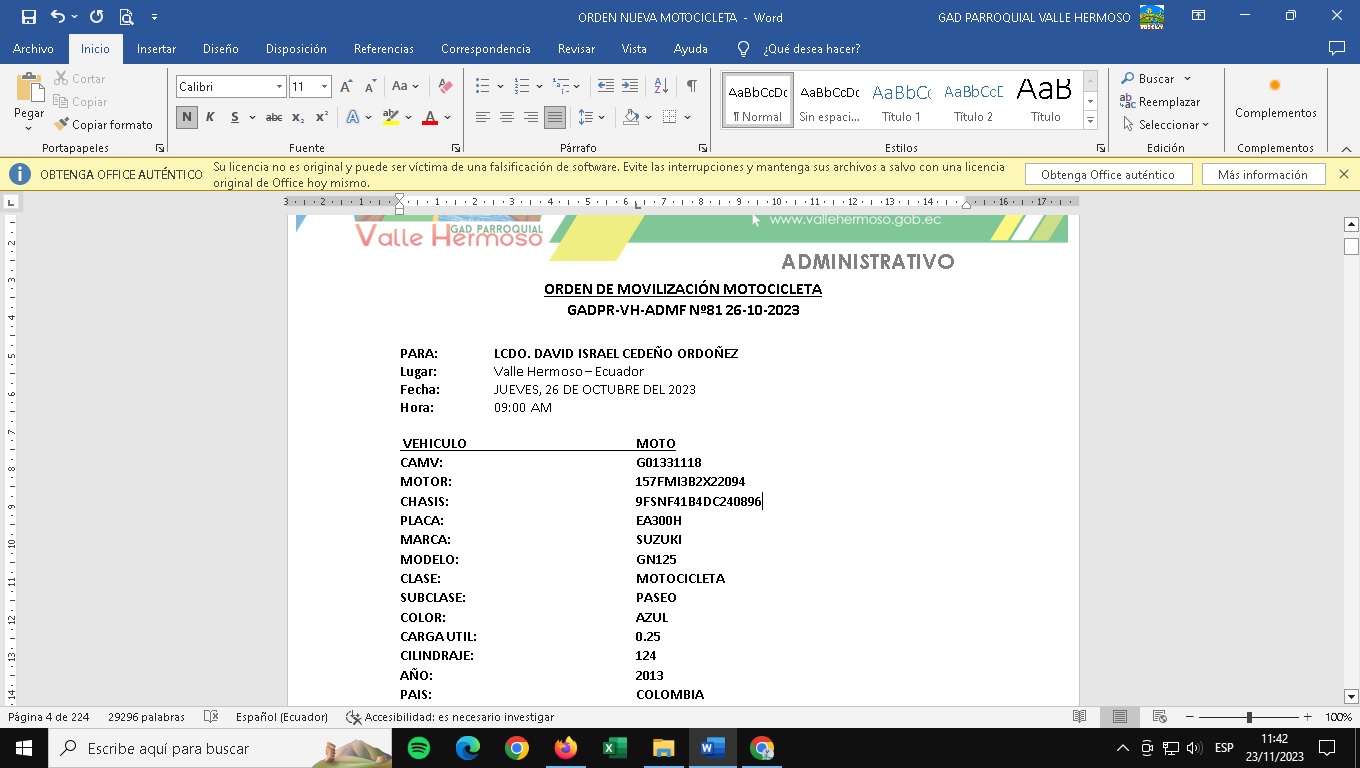
Task: Open the Diseño ribbon tab
Action: (220, 49)
